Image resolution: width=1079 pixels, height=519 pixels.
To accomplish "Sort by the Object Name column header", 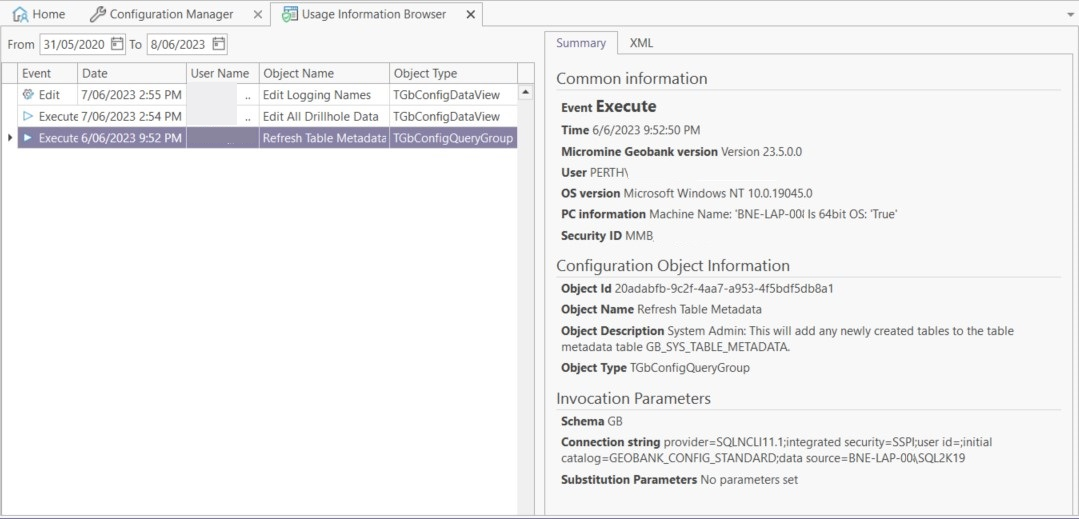I will pyautogui.click(x=322, y=73).
